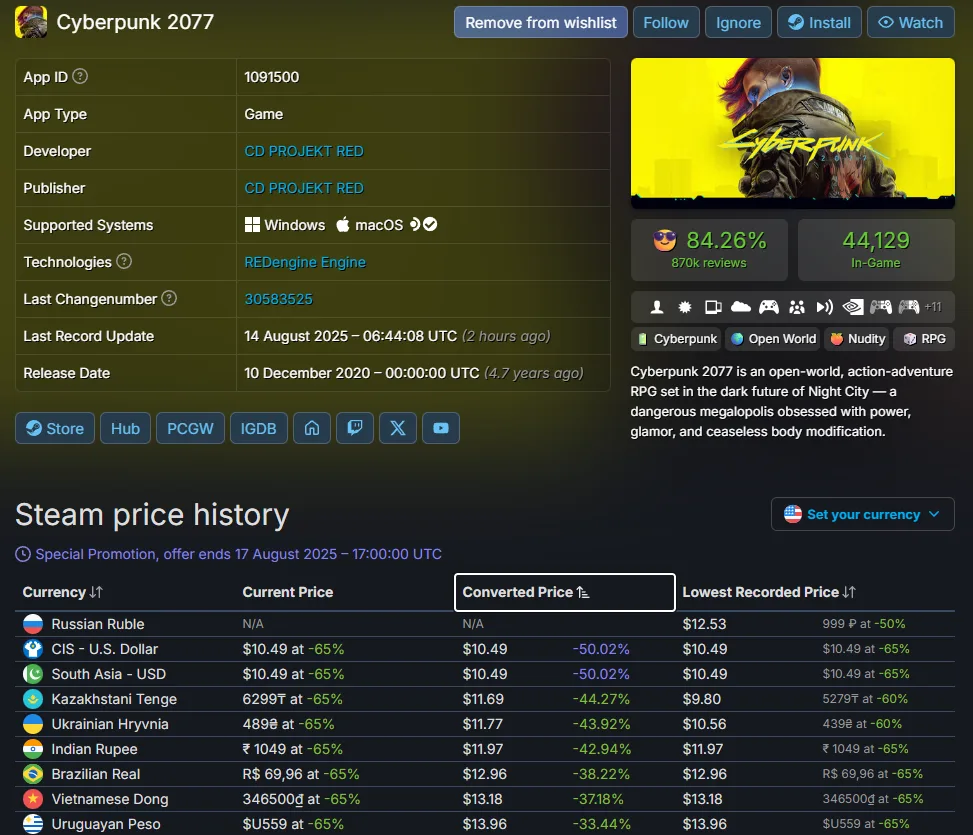This screenshot has height=835, width=973.
Task: Open changenumber 30583525 link
Action: coord(279,299)
